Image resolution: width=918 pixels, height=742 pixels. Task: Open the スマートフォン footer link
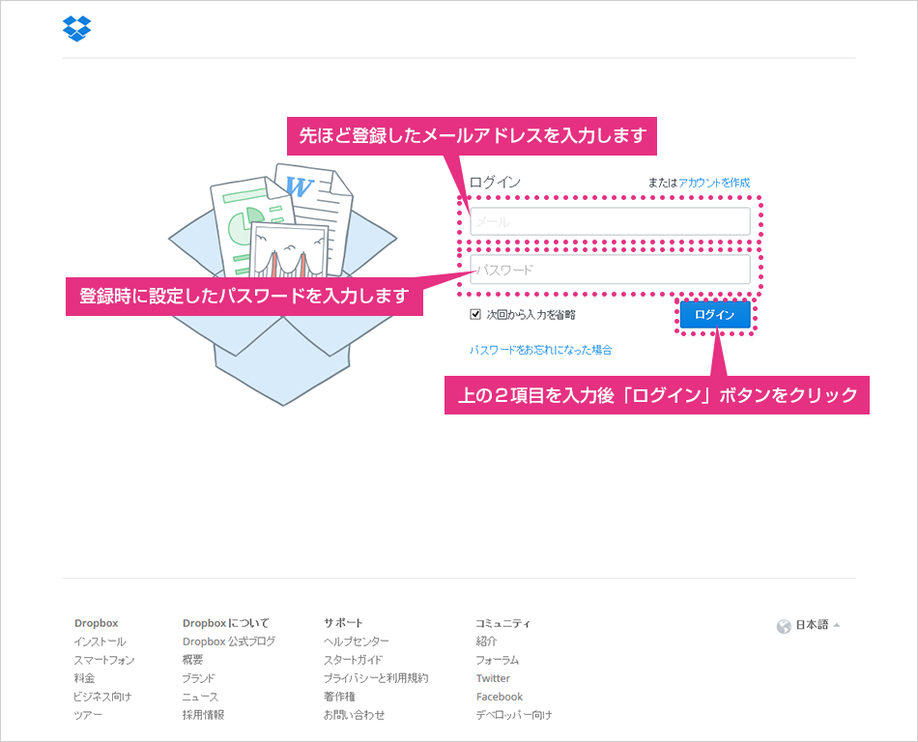click(104, 660)
